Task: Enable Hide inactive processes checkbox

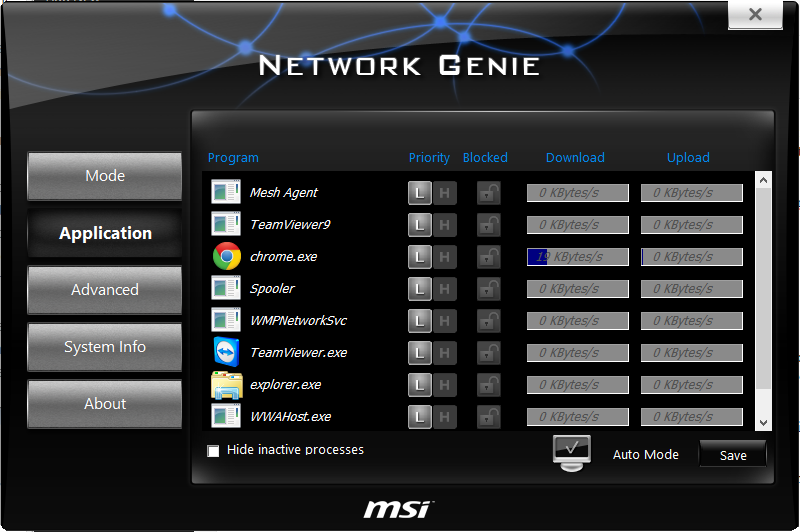Action: pyautogui.click(x=213, y=450)
